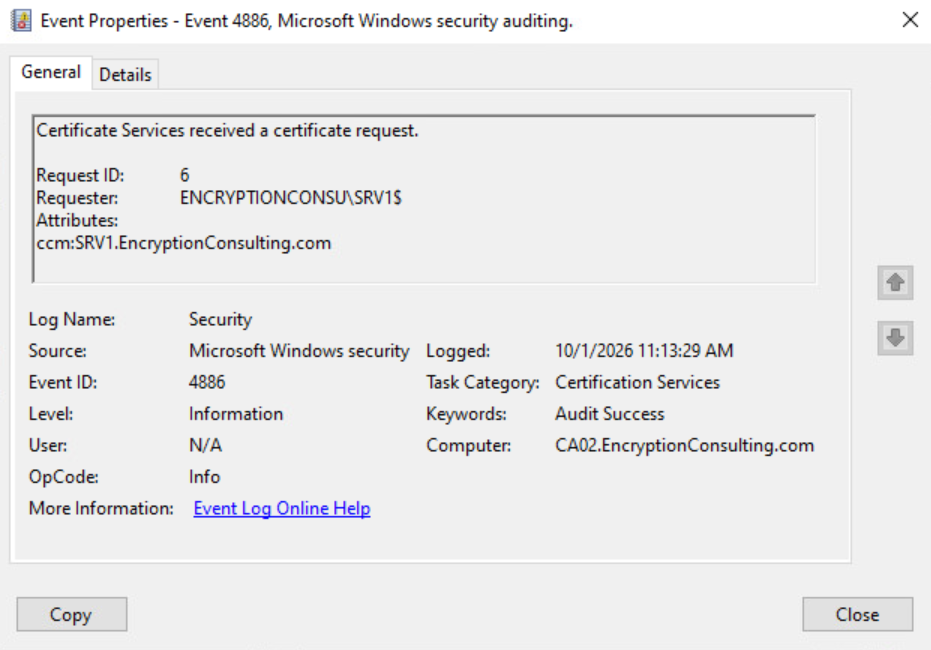Click the next event down arrow button

pyautogui.click(x=895, y=338)
